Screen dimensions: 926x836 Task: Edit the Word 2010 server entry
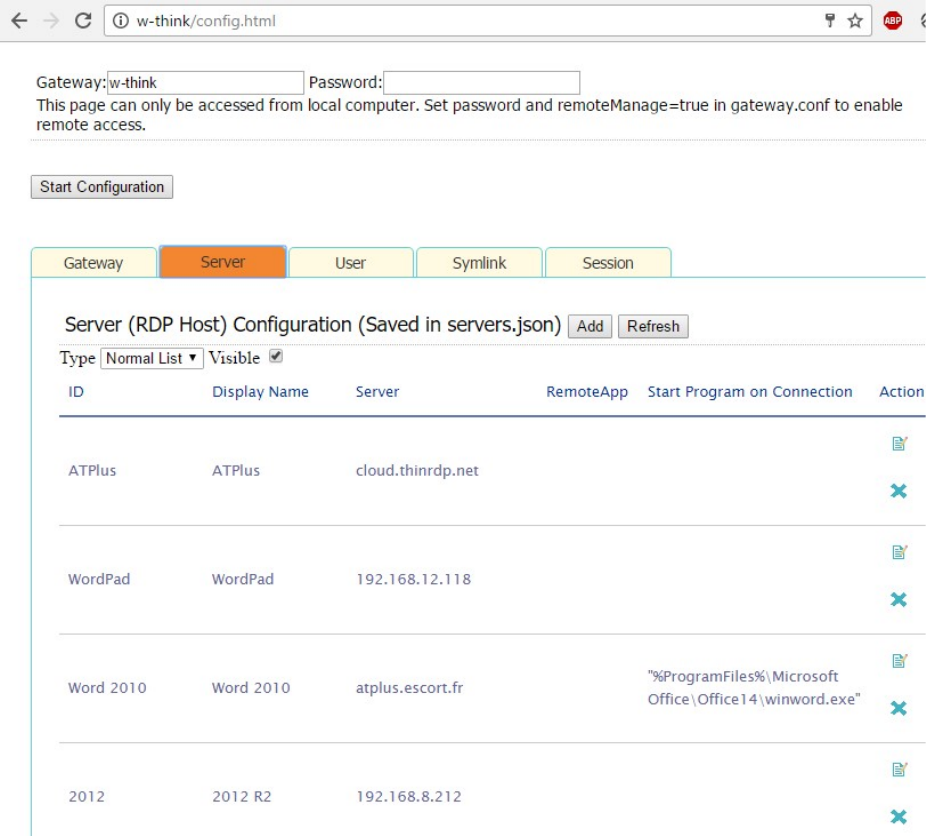click(898, 661)
